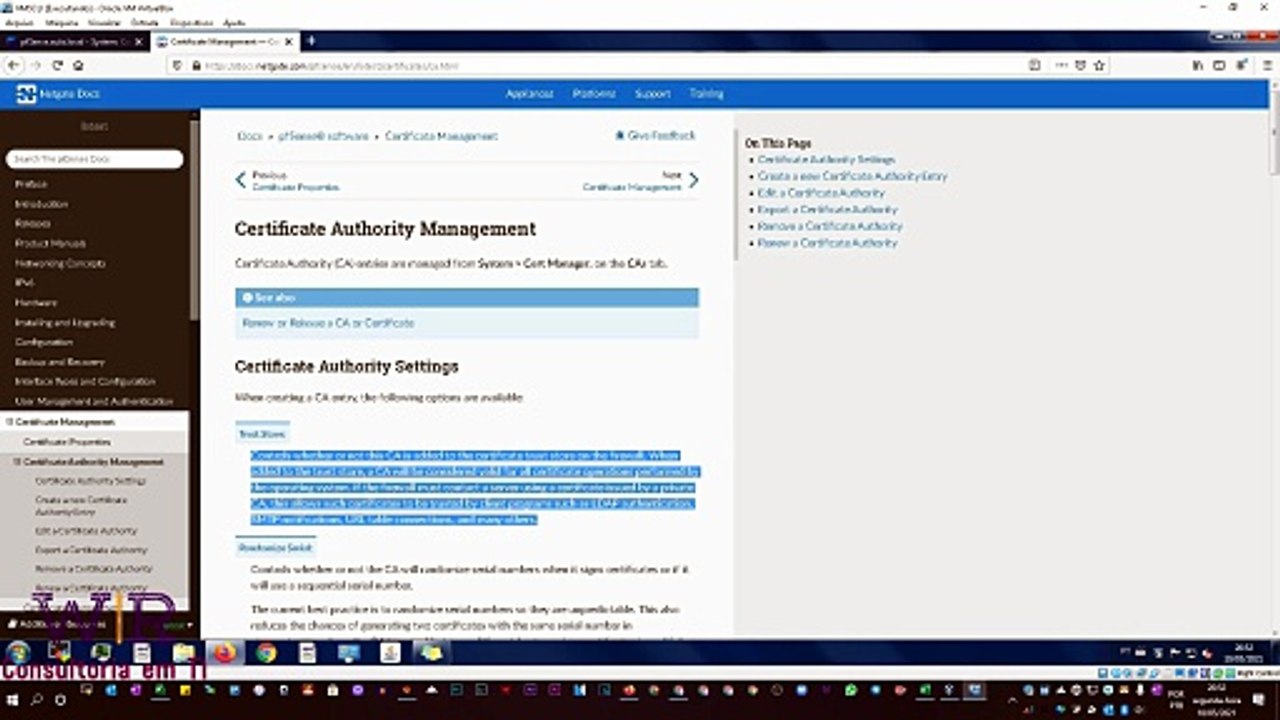This screenshot has height=720, width=1280.
Task: Open the Visualizar menu in VirtualBox
Action: pos(105,21)
